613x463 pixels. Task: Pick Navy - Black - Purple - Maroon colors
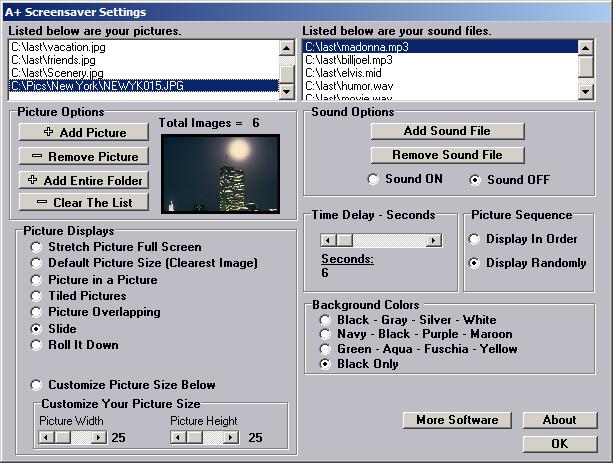click(x=325, y=334)
